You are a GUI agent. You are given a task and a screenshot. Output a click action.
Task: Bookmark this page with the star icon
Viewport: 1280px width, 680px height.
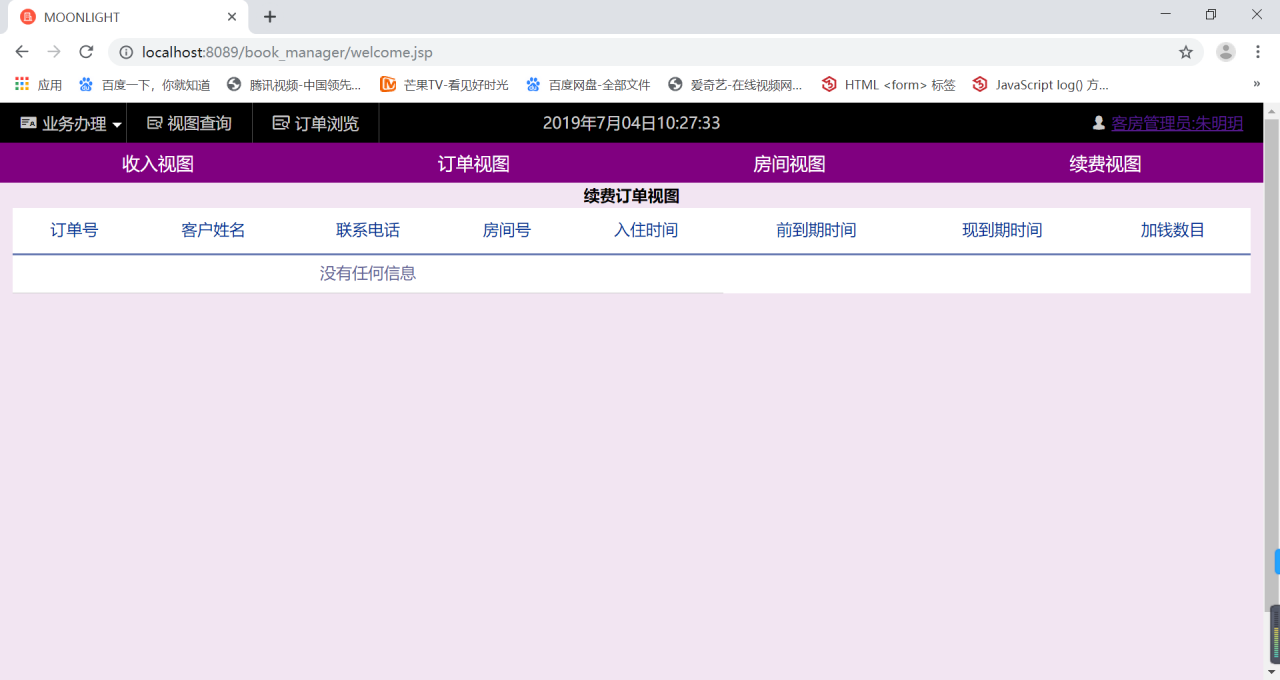[1186, 52]
